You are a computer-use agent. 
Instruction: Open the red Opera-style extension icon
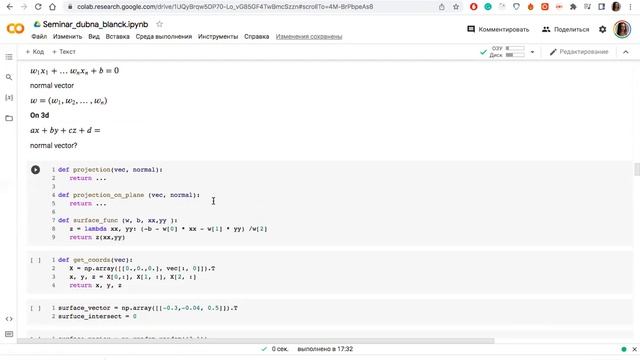473,7
